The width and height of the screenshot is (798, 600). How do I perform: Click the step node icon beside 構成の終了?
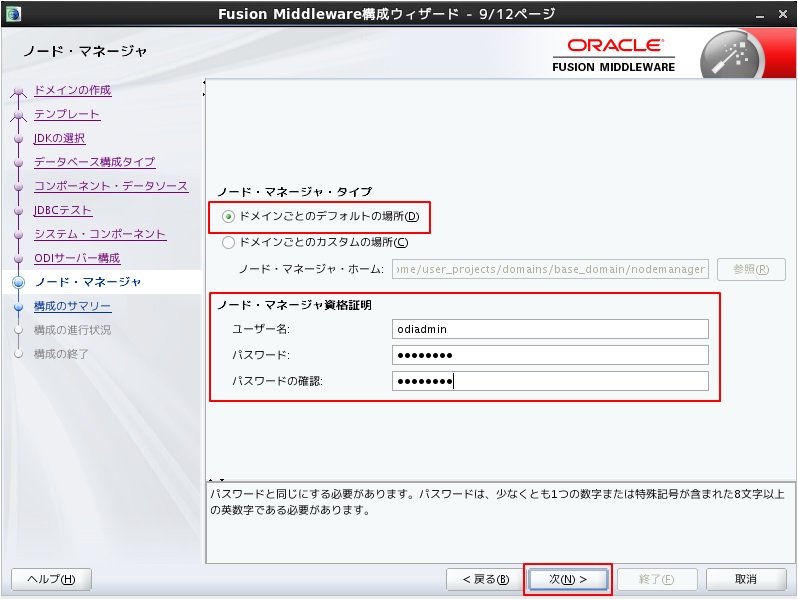pos(19,354)
